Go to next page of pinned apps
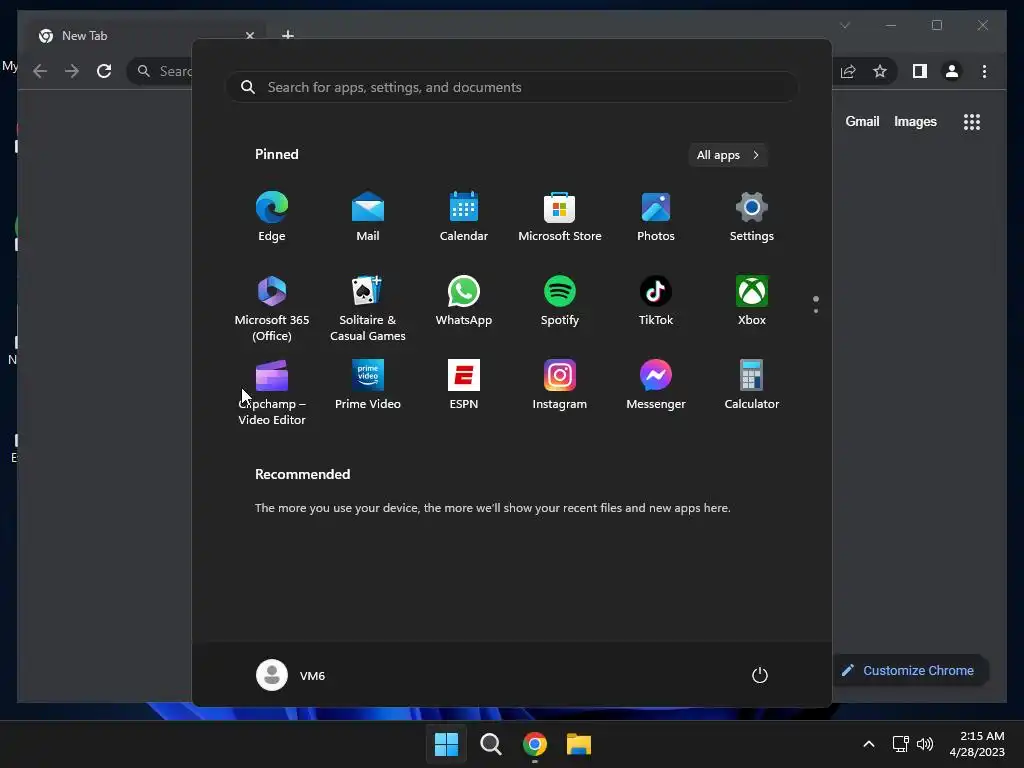The width and height of the screenshot is (1024, 768). click(816, 311)
